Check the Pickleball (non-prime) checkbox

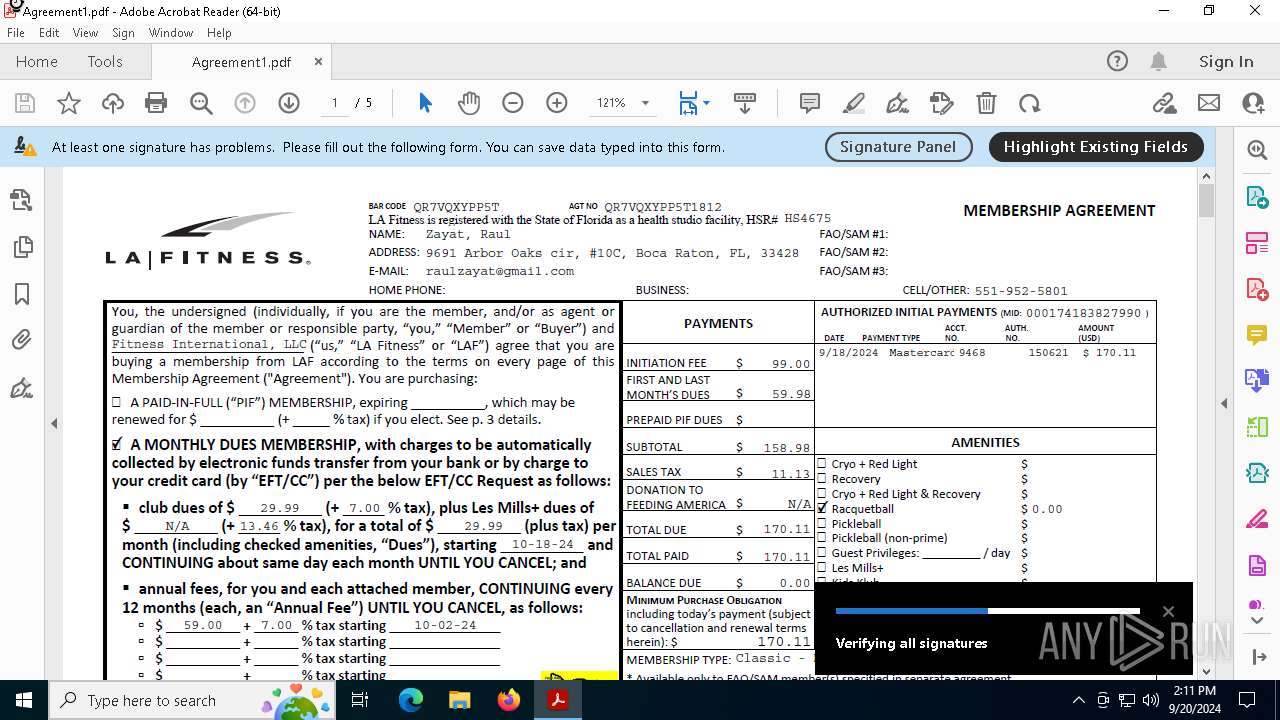822,538
